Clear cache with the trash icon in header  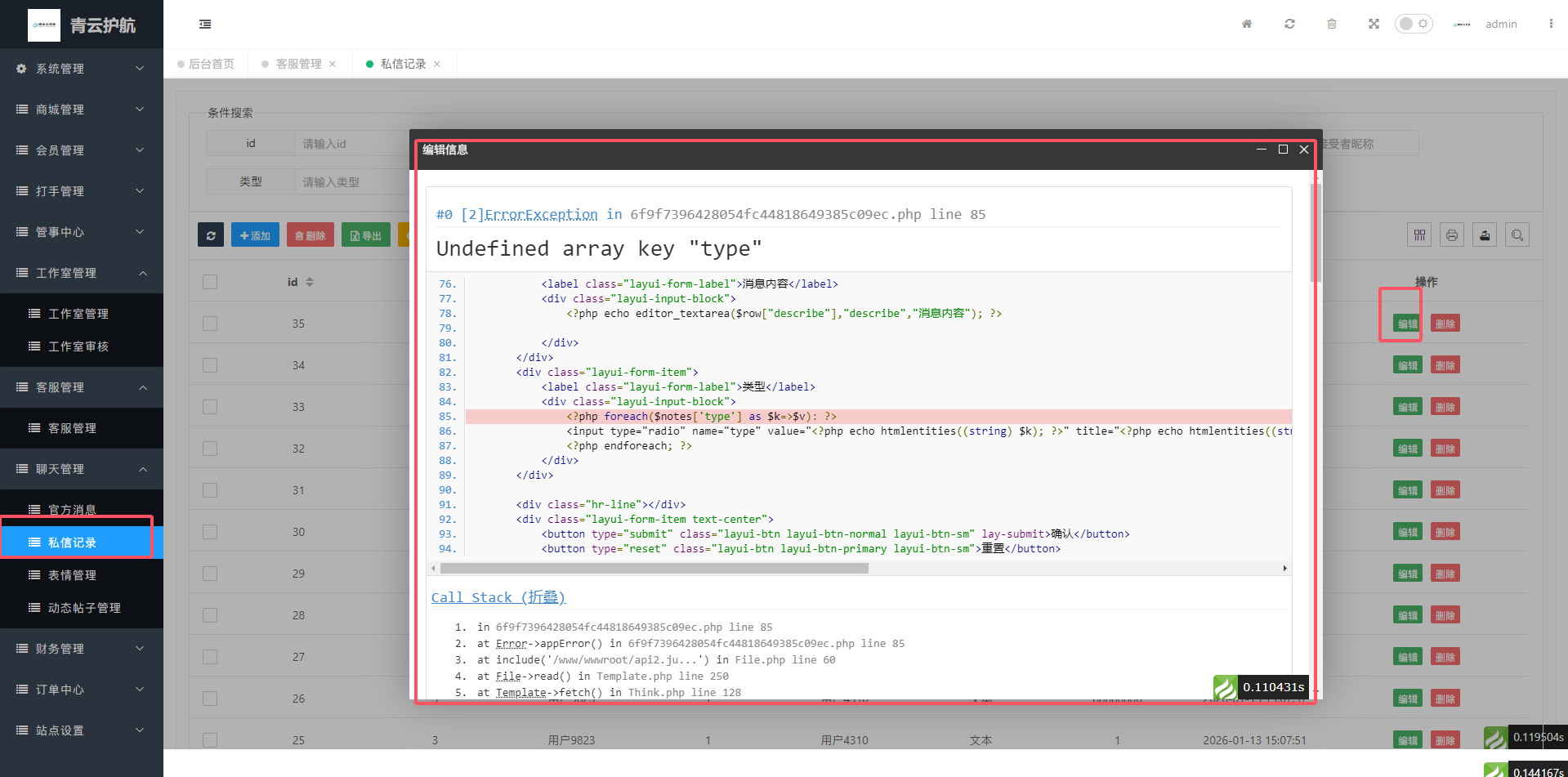(x=1332, y=24)
